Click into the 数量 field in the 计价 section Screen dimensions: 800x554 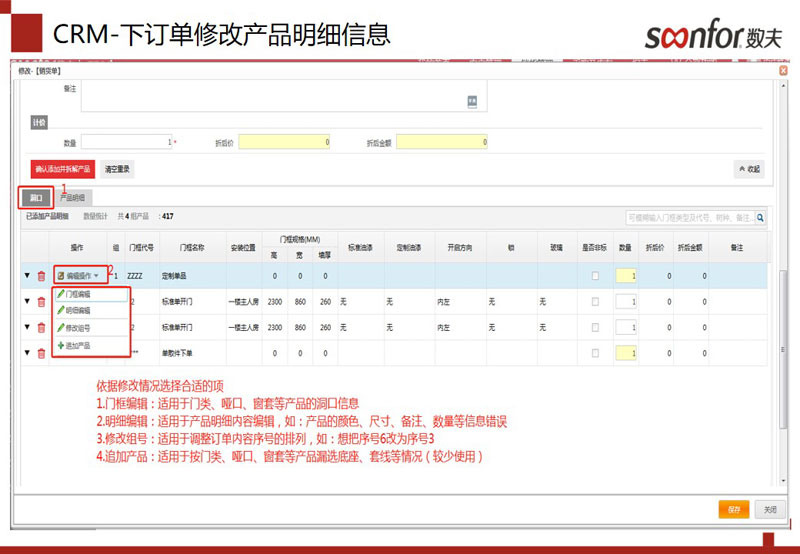[128, 142]
